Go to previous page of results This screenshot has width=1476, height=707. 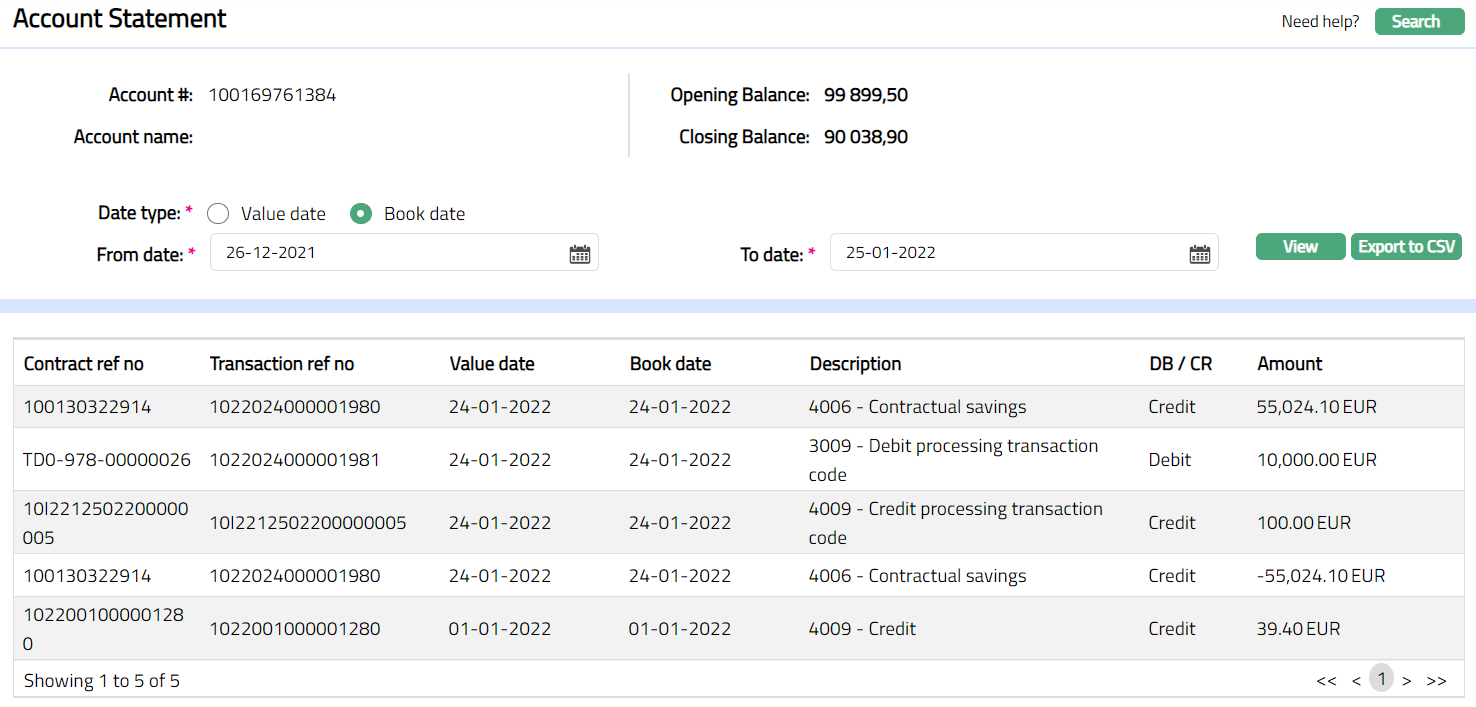pos(1356,681)
